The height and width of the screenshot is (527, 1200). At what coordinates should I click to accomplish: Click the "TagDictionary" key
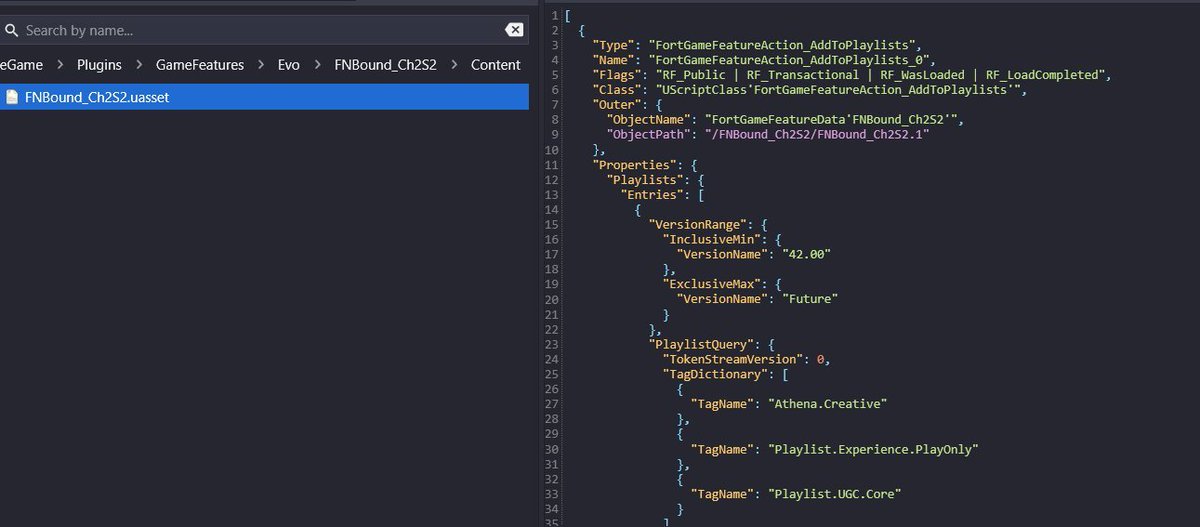(x=717, y=375)
